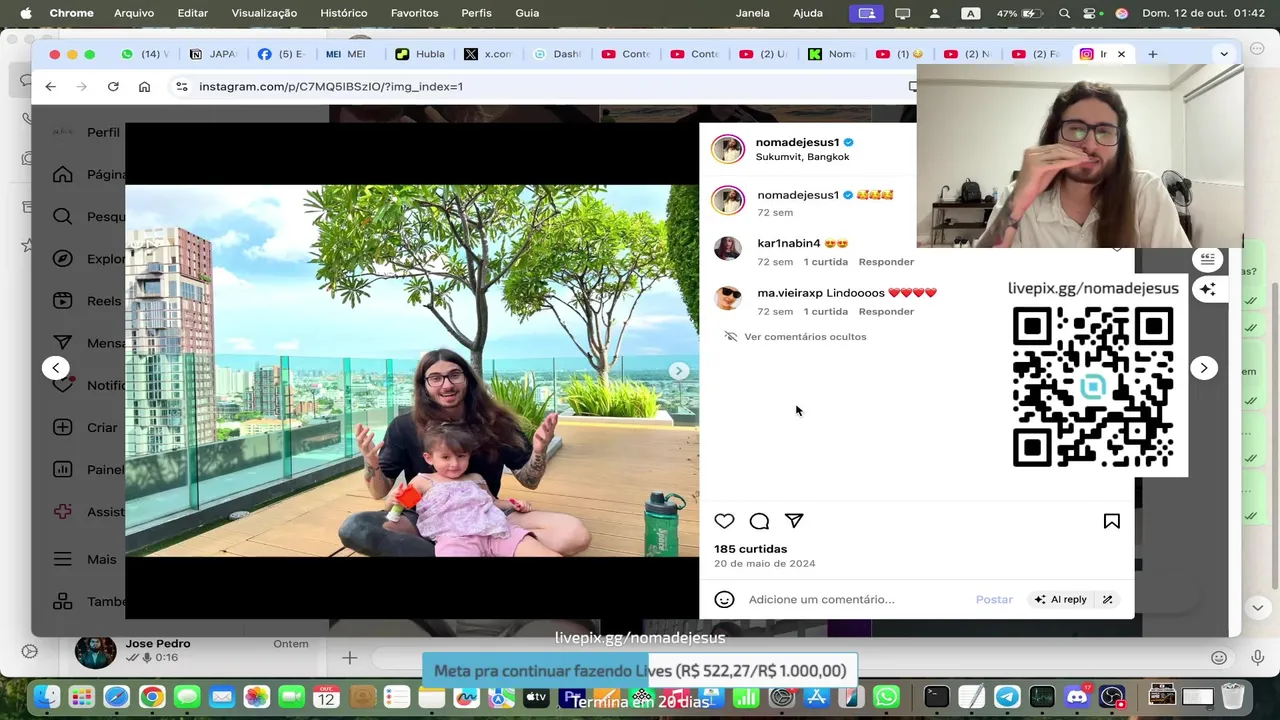Open Create plus icon in sidebar

coord(63,427)
